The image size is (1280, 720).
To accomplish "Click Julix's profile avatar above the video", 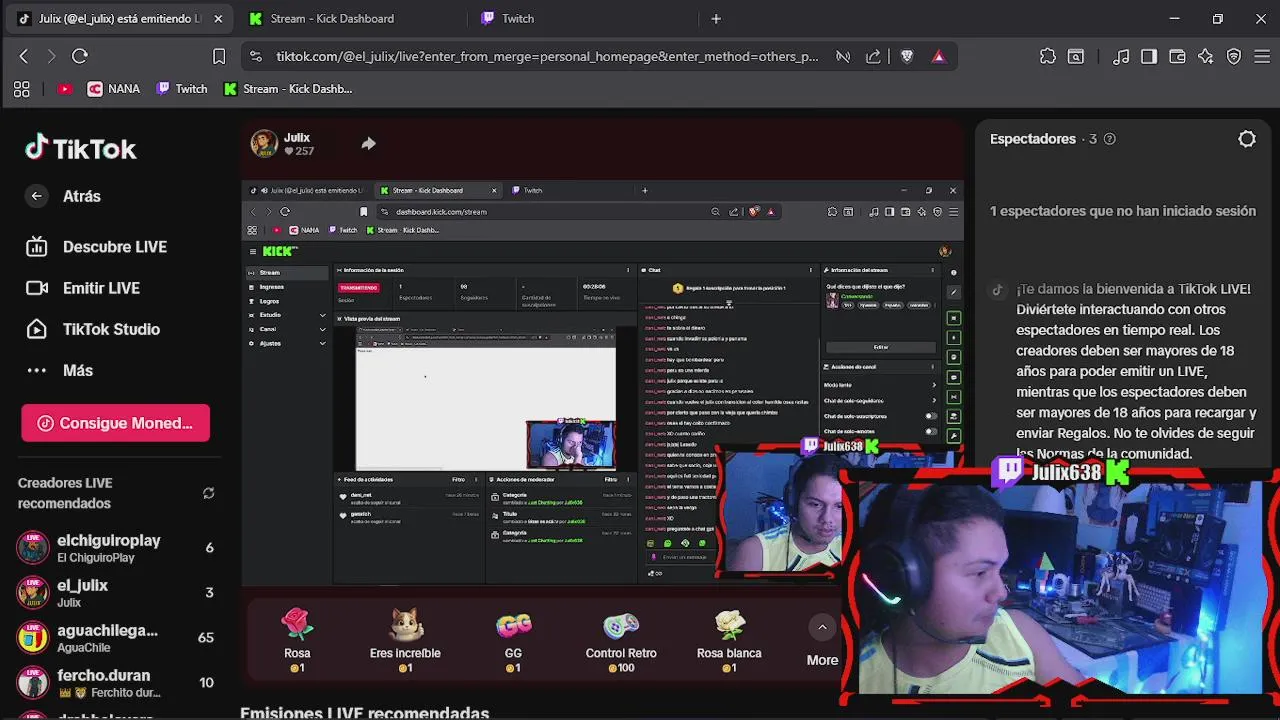I will coord(264,143).
